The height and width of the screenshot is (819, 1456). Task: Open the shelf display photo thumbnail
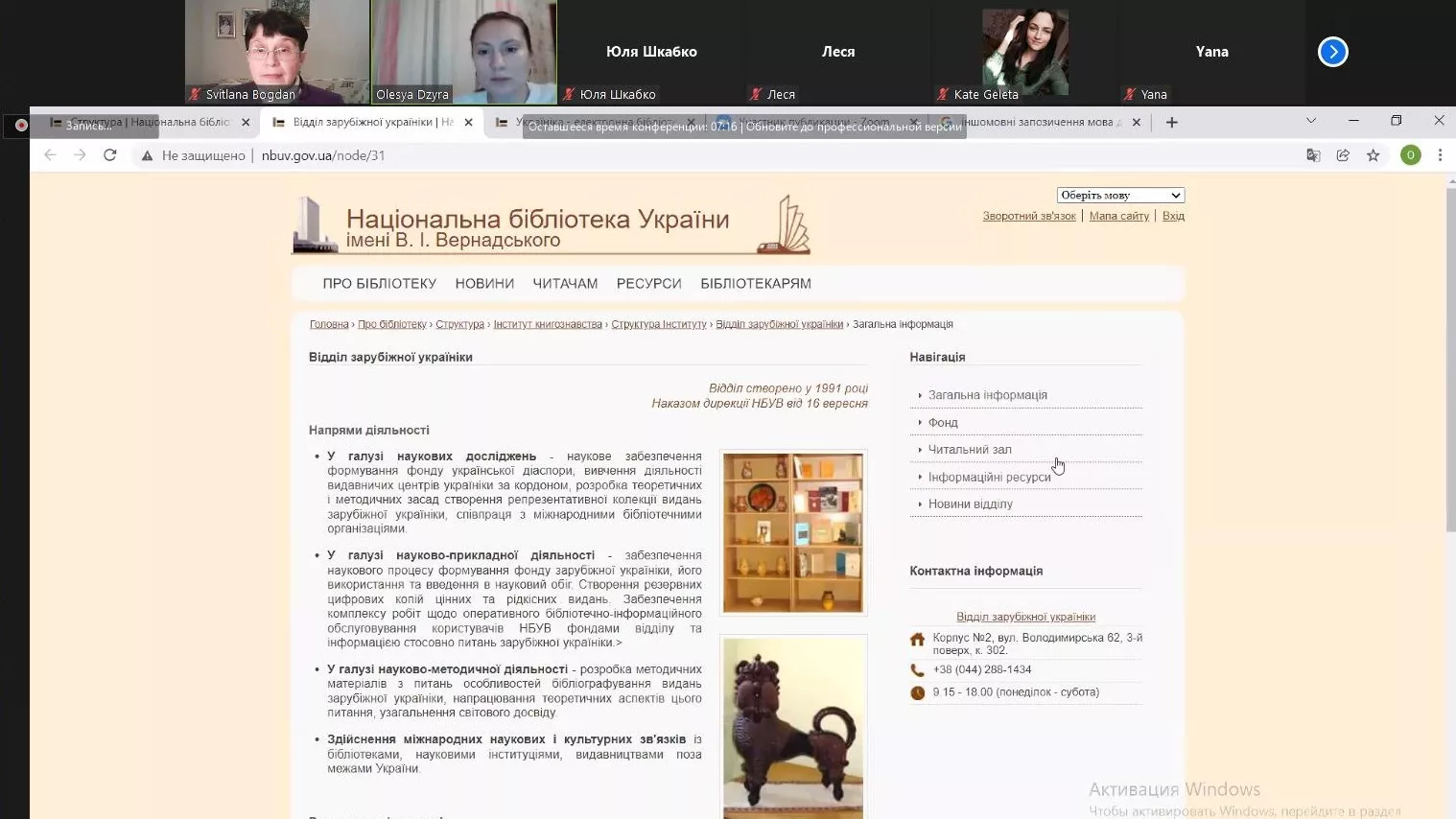click(x=792, y=532)
